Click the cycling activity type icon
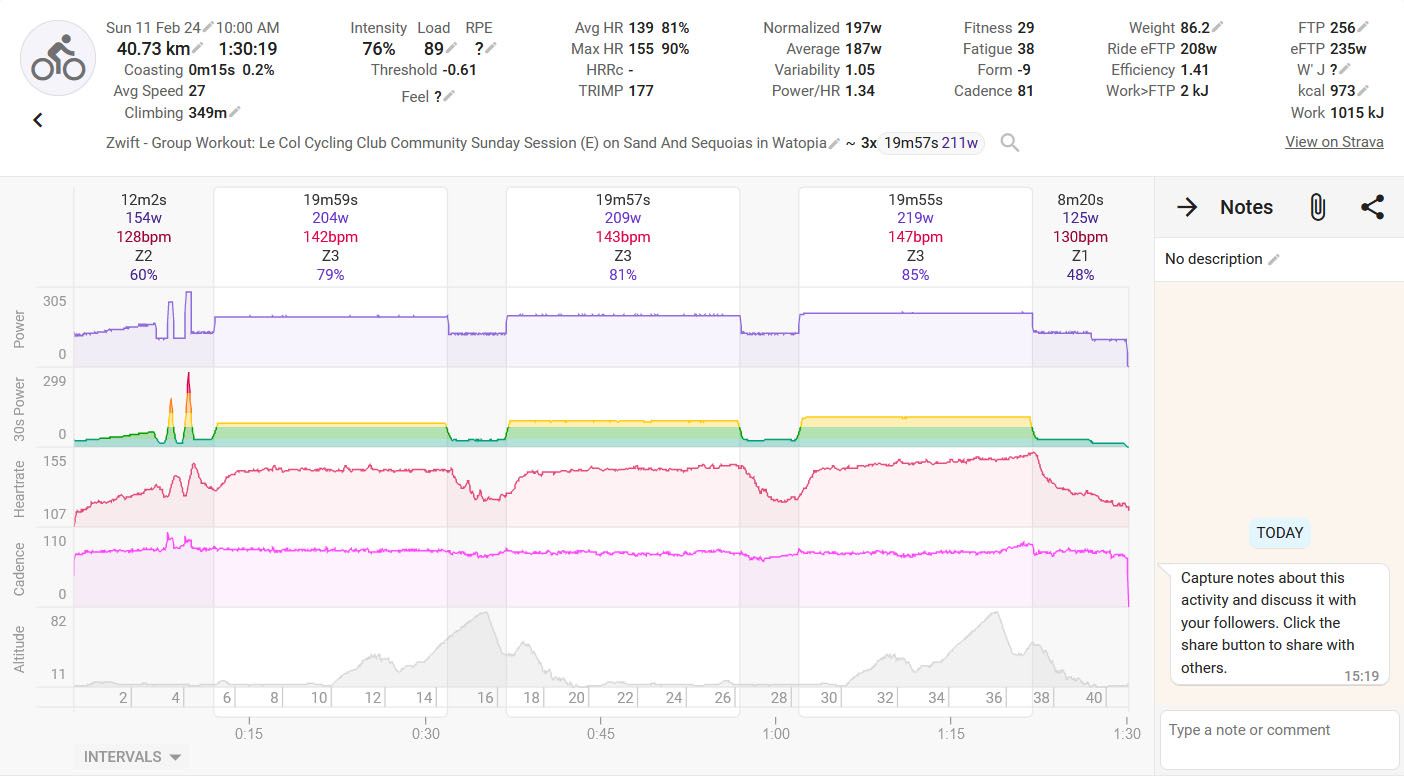The height and width of the screenshot is (776, 1404). tap(58, 58)
